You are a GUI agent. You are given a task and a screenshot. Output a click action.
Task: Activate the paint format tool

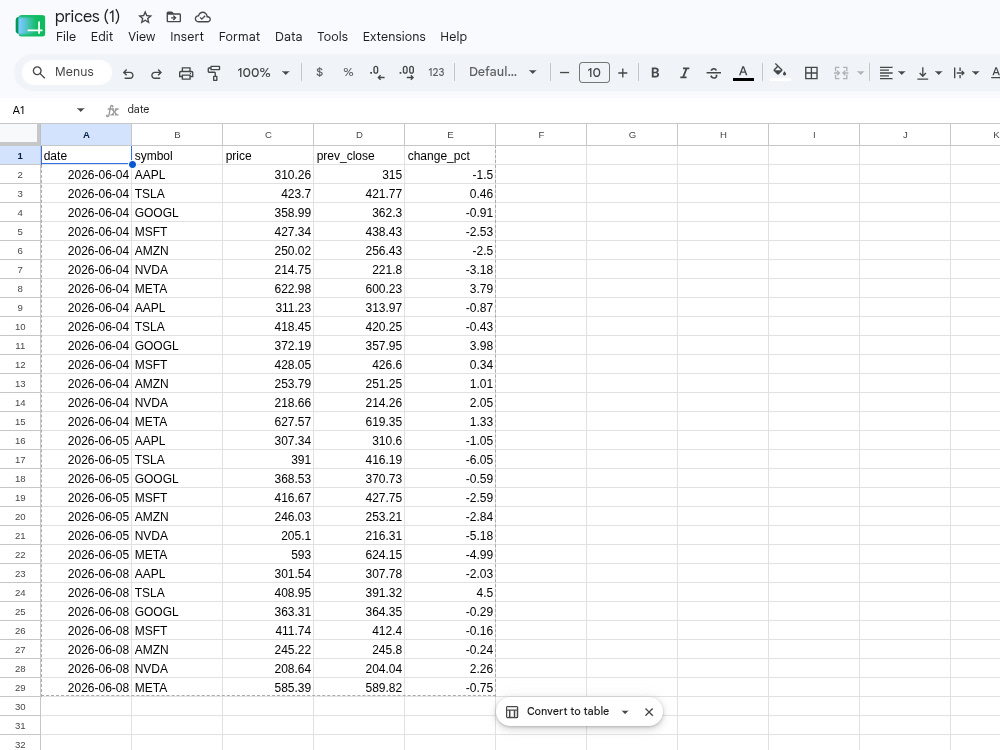(x=214, y=73)
